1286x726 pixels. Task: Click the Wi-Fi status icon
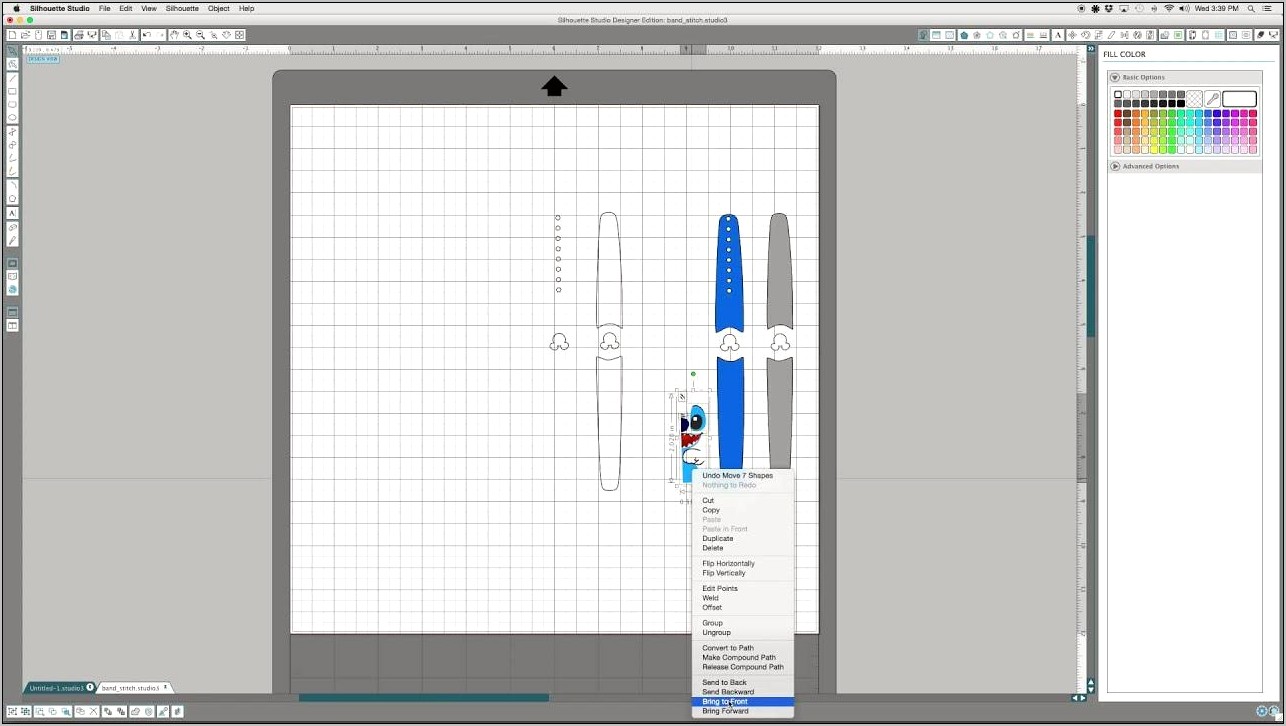(1169, 8)
